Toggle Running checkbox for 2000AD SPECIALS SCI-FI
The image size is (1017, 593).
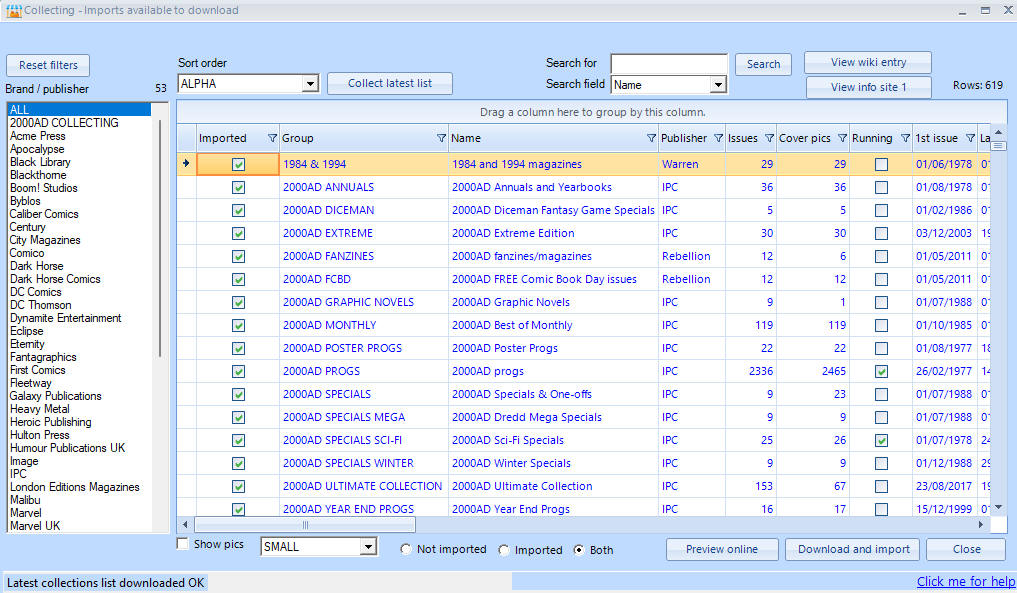tap(881, 441)
